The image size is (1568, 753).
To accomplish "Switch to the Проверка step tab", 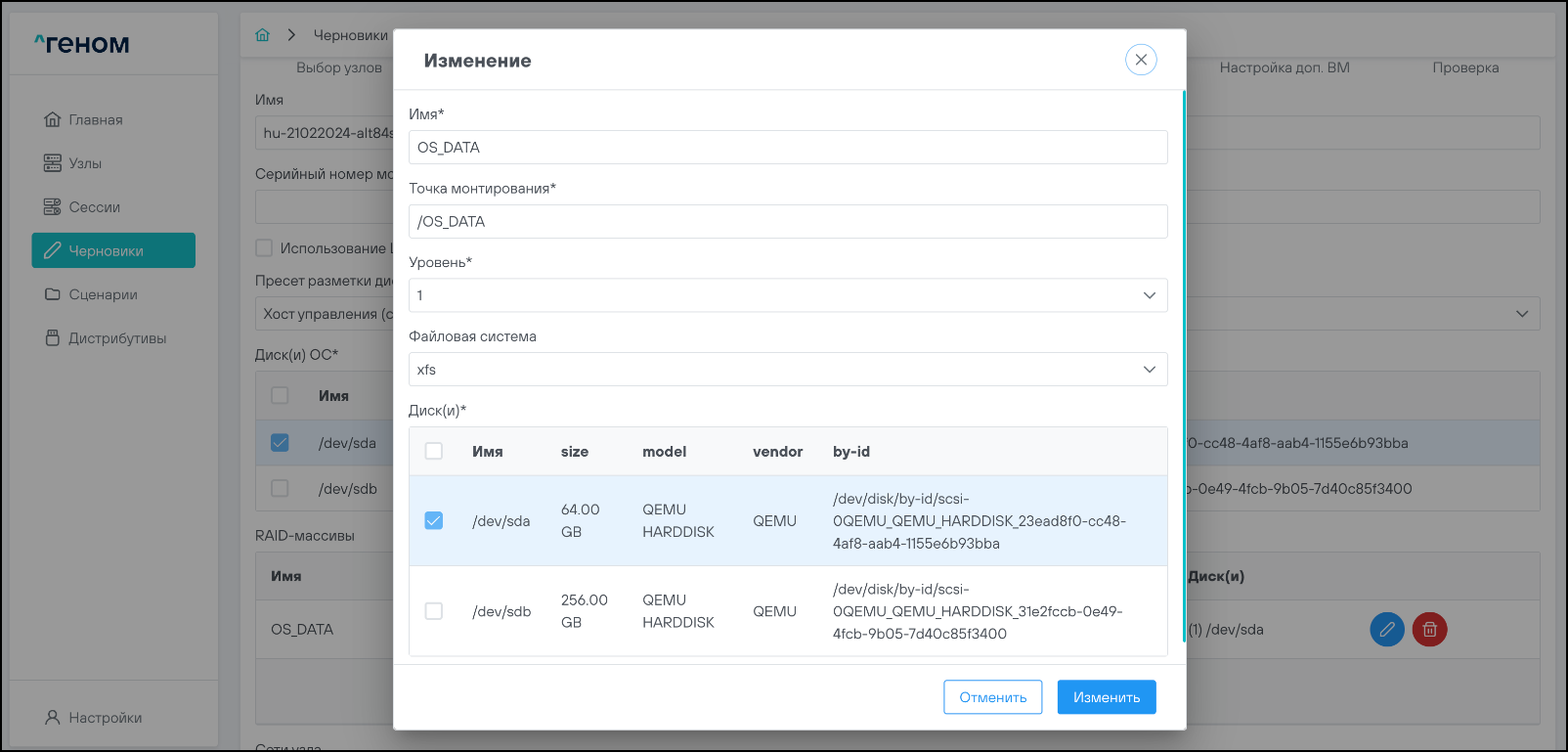I will pyautogui.click(x=1464, y=67).
